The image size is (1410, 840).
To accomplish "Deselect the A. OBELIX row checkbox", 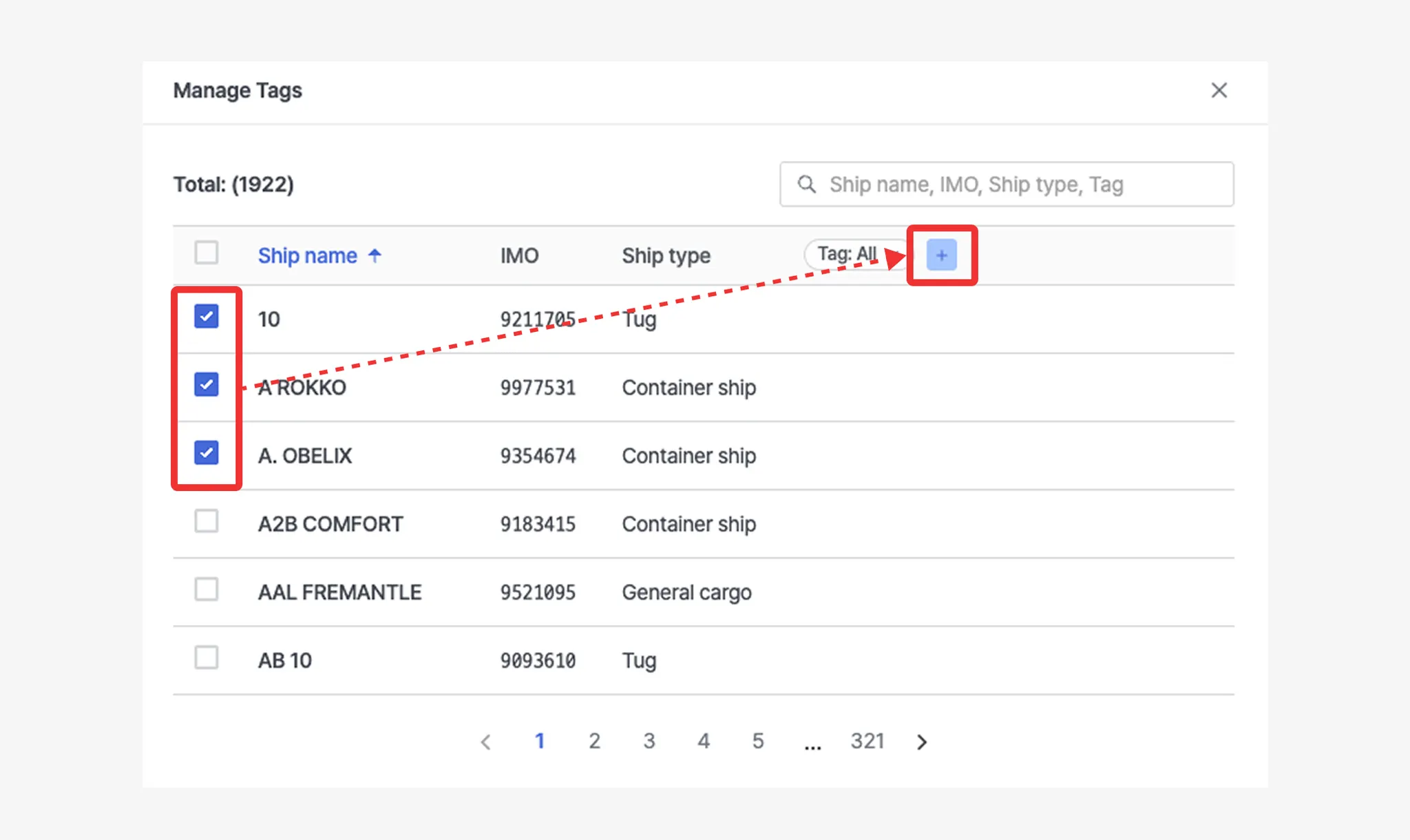I will click(207, 452).
